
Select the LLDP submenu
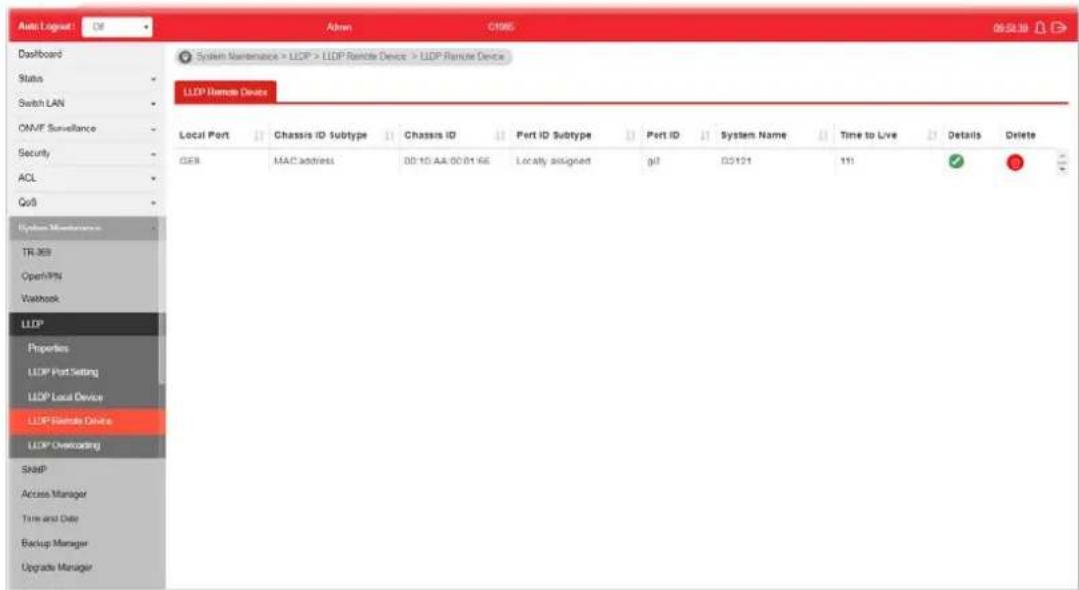click(84, 324)
